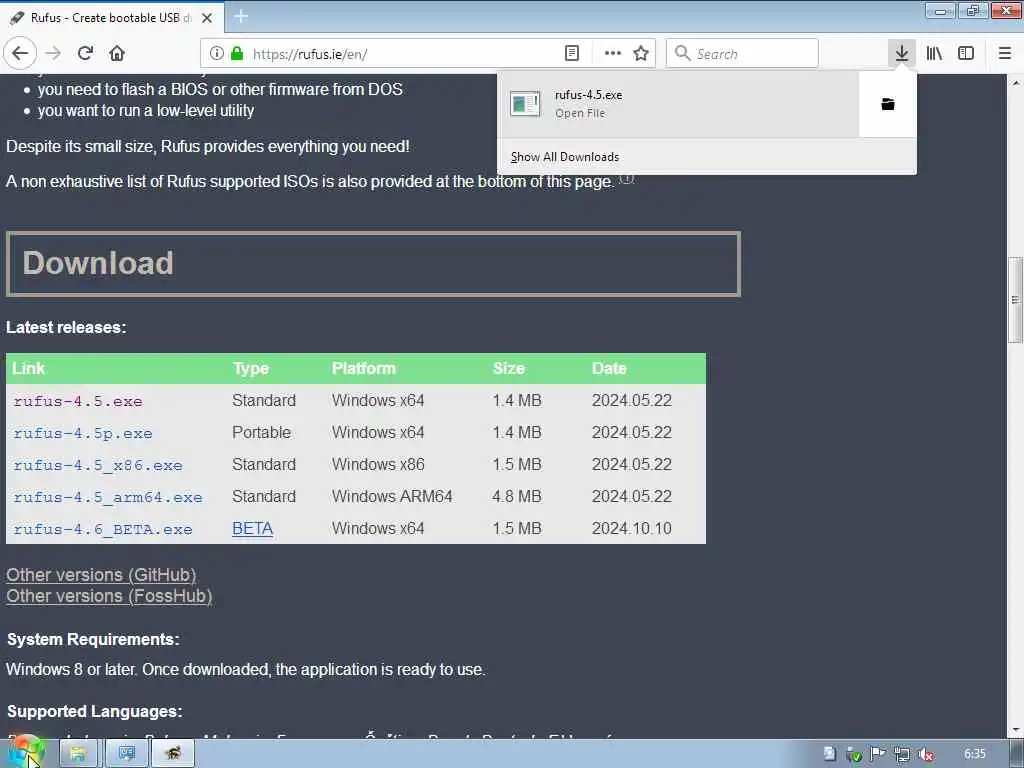Open the second pinned taskbar program icon
The height and width of the screenshot is (768, 1024).
pyautogui.click(x=126, y=754)
